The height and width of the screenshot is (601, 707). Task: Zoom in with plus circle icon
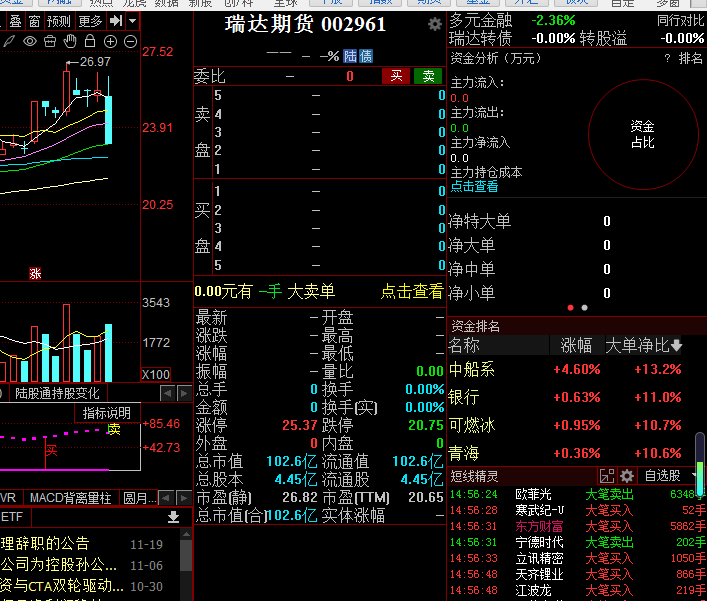[110, 41]
